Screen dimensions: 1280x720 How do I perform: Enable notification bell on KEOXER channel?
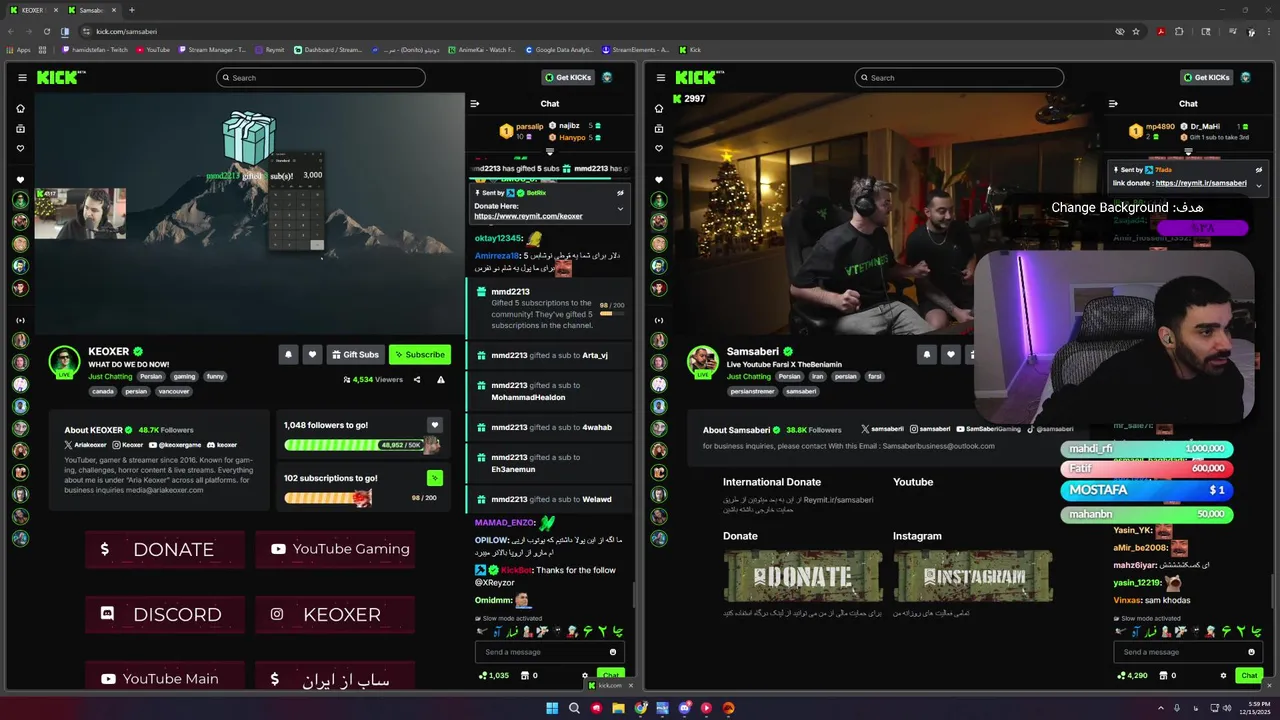(289, 354)
